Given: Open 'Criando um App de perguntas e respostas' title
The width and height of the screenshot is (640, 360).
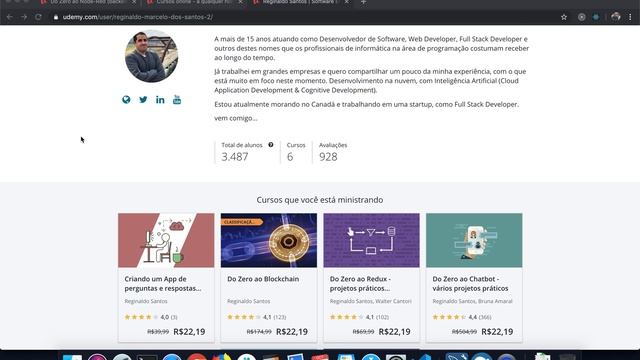Looking at the screenshot, I should coord(163,284).
